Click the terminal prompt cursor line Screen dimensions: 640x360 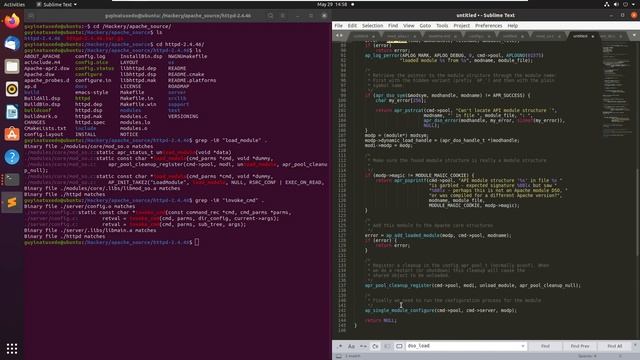(x=111, y=242)
